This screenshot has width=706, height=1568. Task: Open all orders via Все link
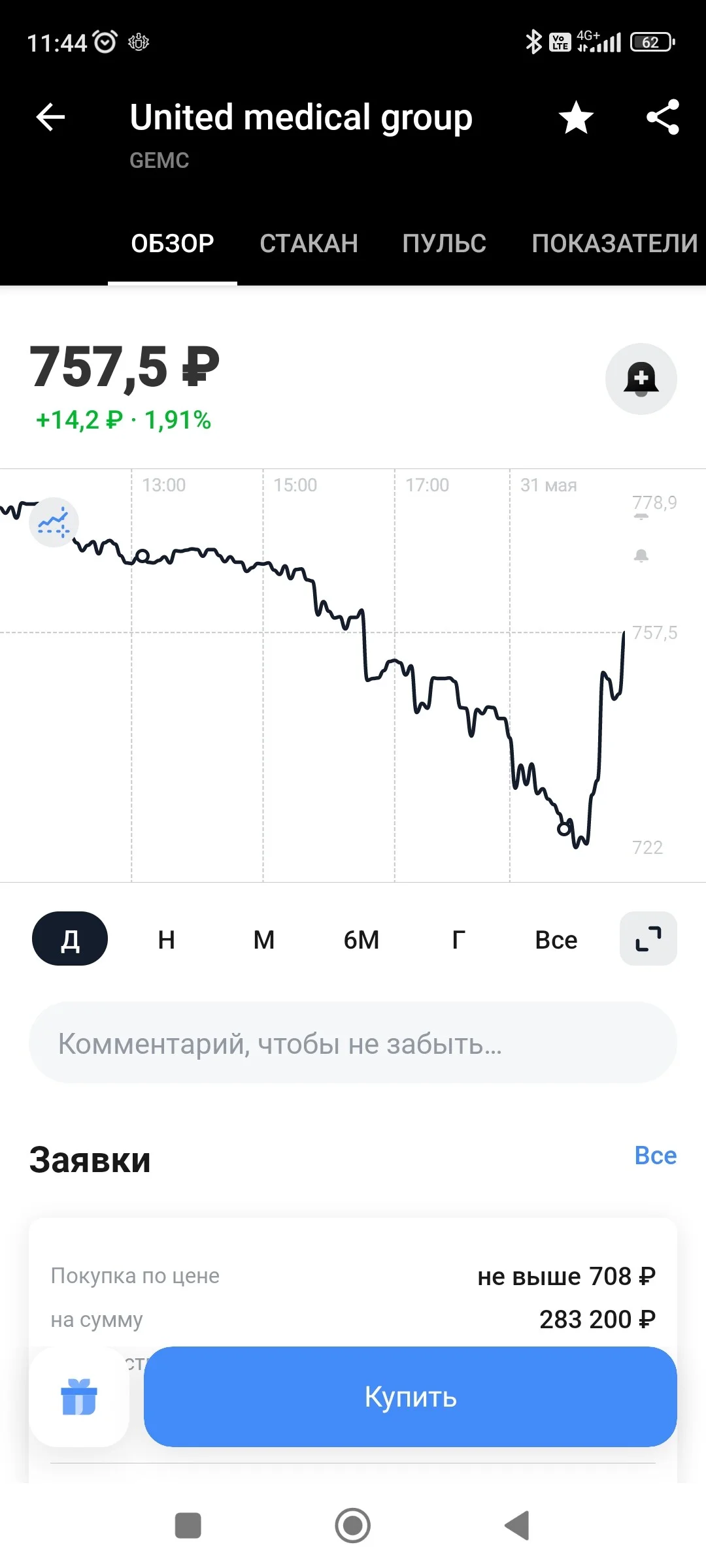tap(656, 1155)
